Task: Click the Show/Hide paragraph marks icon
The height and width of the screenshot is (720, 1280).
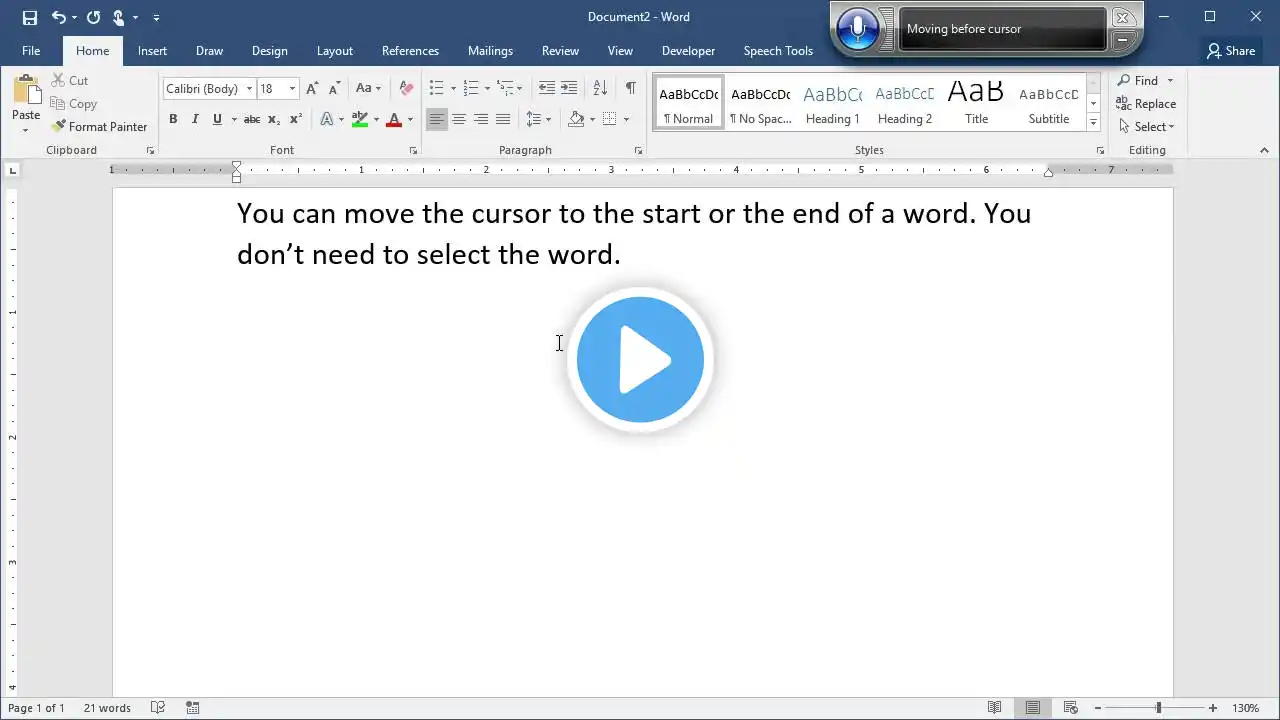Action: (630, 88)
